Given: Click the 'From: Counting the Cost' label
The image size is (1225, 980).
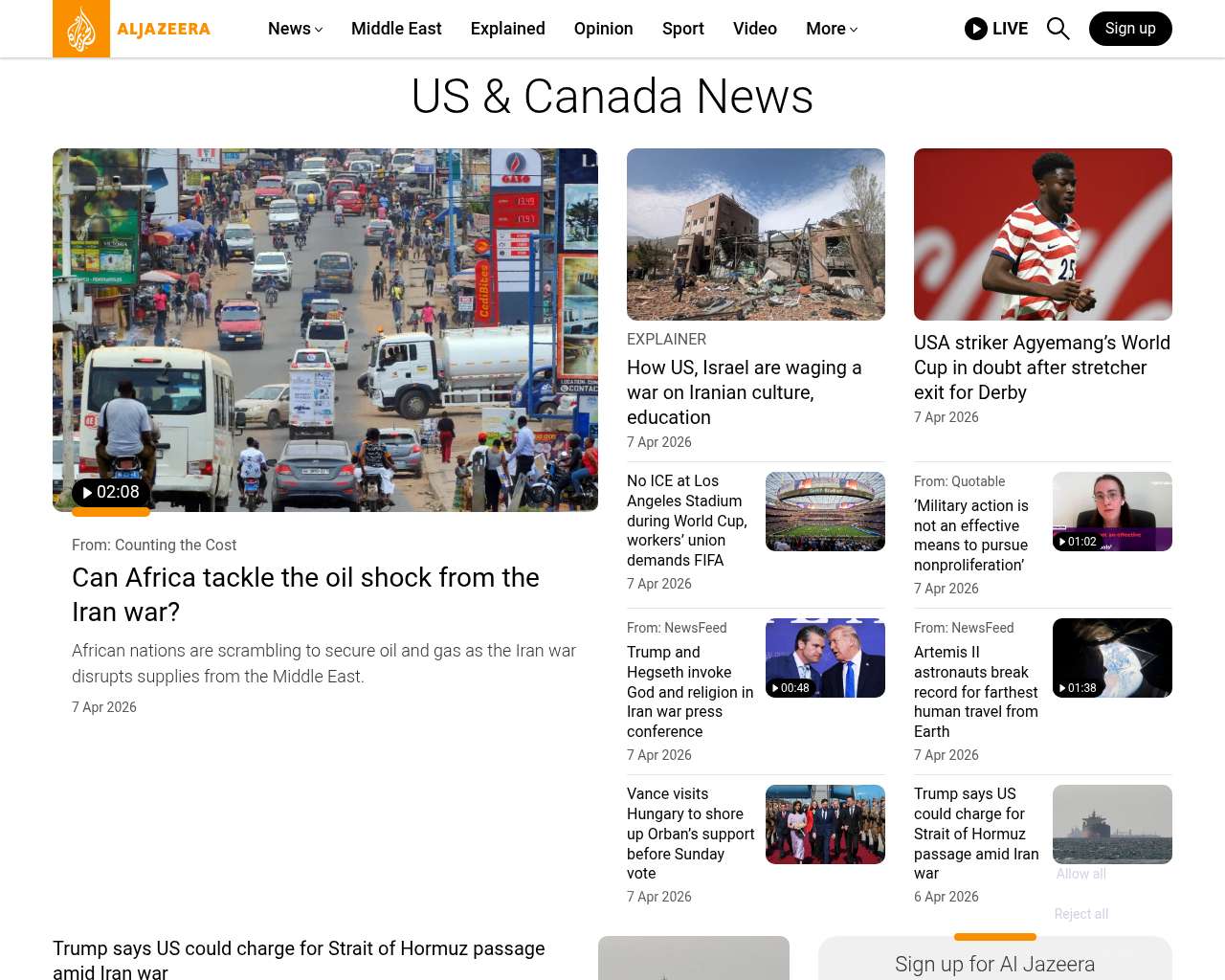Looking at the screenshot, I should click(154, 545).
